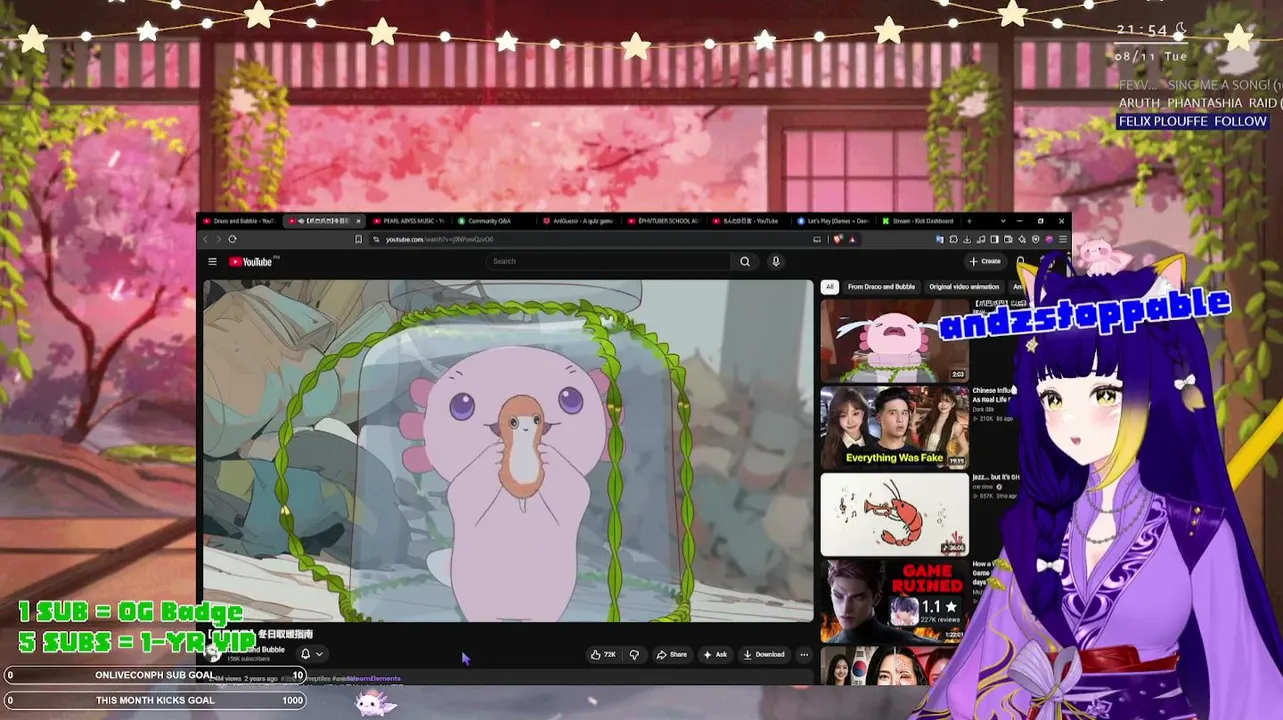Screen dimensions: 1283x720
Task: Click the browser forward arrow
Action: coord(219,239)
